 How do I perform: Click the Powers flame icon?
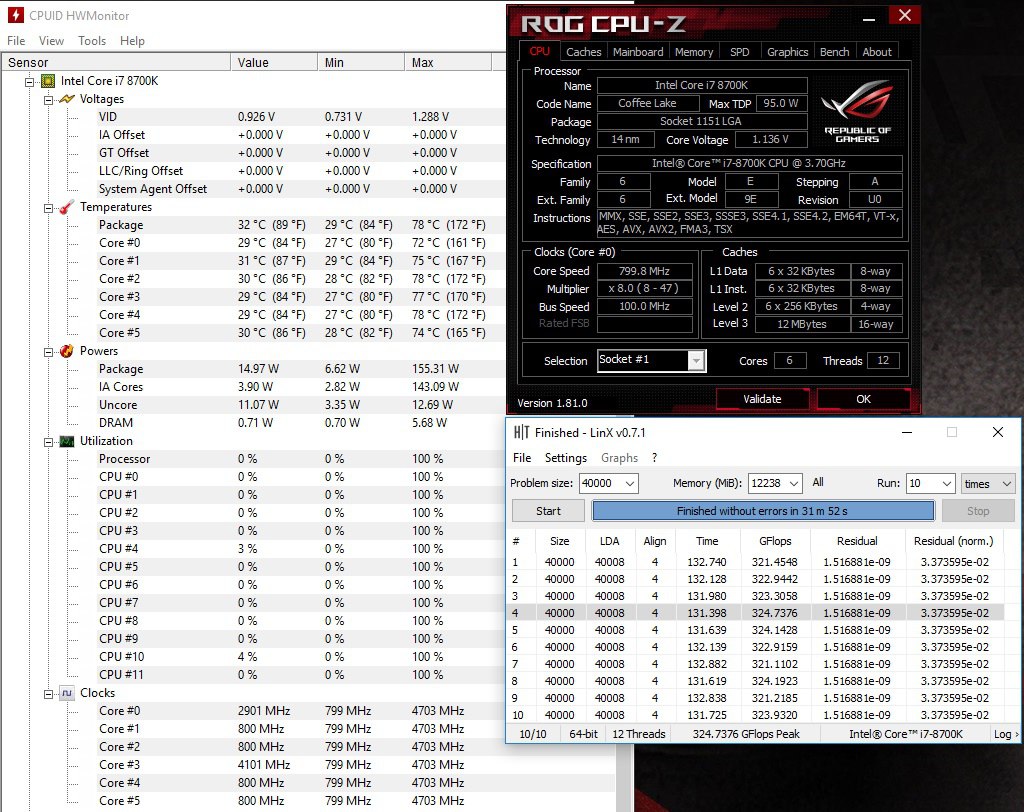click(x=67, y=351)
